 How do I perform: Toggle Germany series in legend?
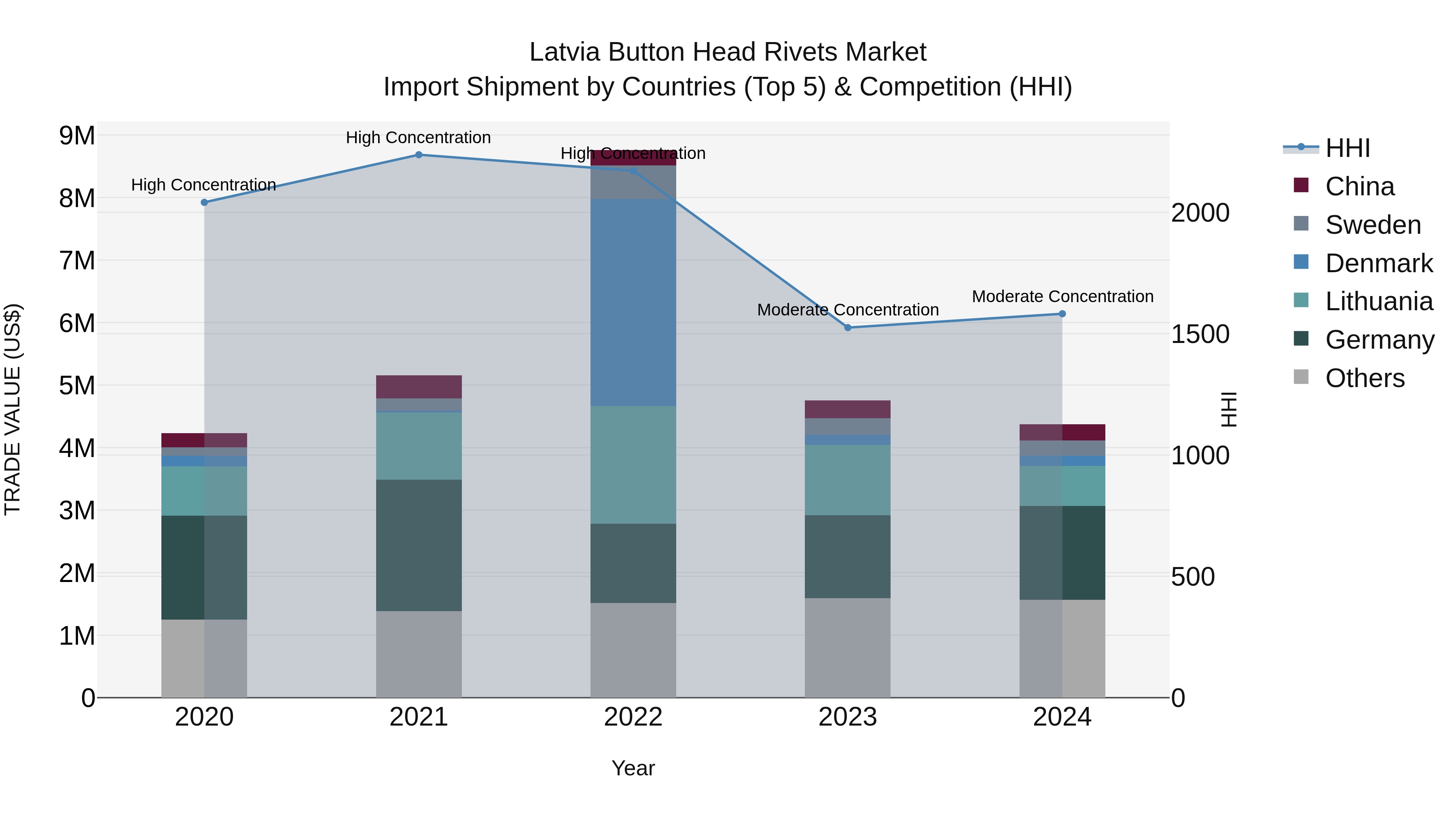click(1364, 340)
